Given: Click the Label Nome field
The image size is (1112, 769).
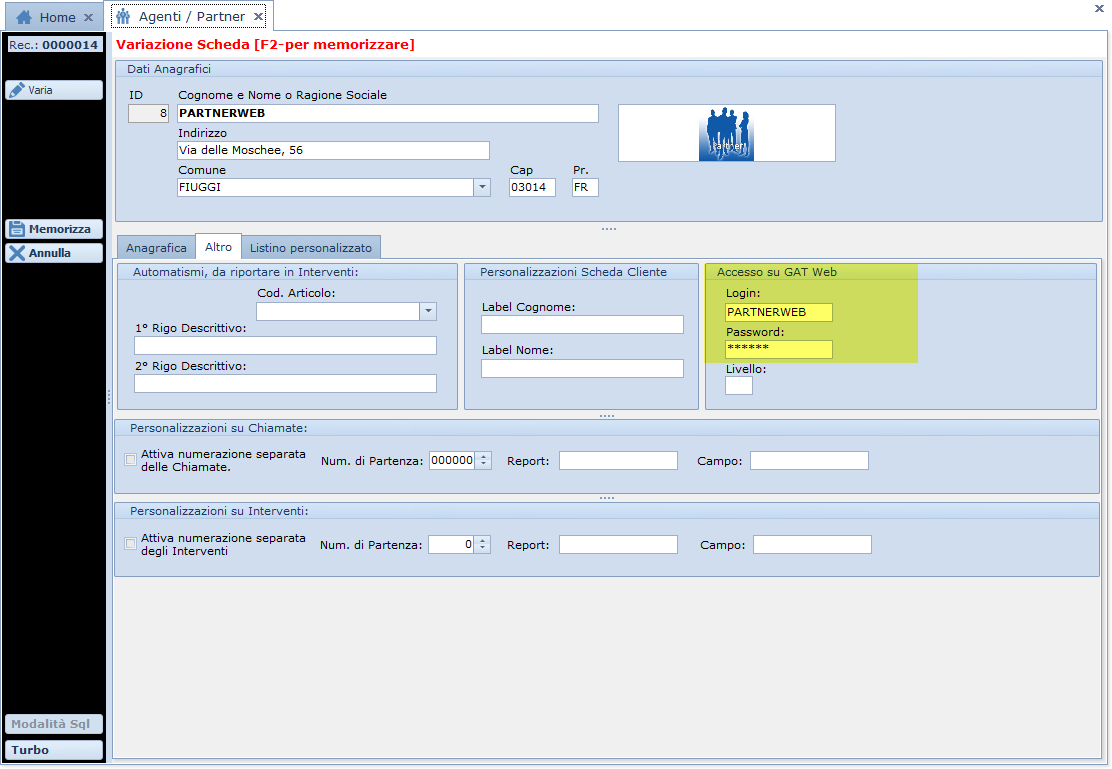Looking at the screenshot, I should click(x=582, y=369).
